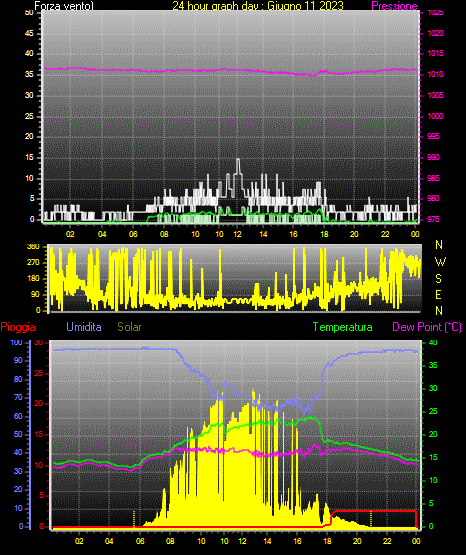This screenshot has width=466, height=555.
Task: Click hour 22 on the bottom graph axis
Action: [387, 541]
